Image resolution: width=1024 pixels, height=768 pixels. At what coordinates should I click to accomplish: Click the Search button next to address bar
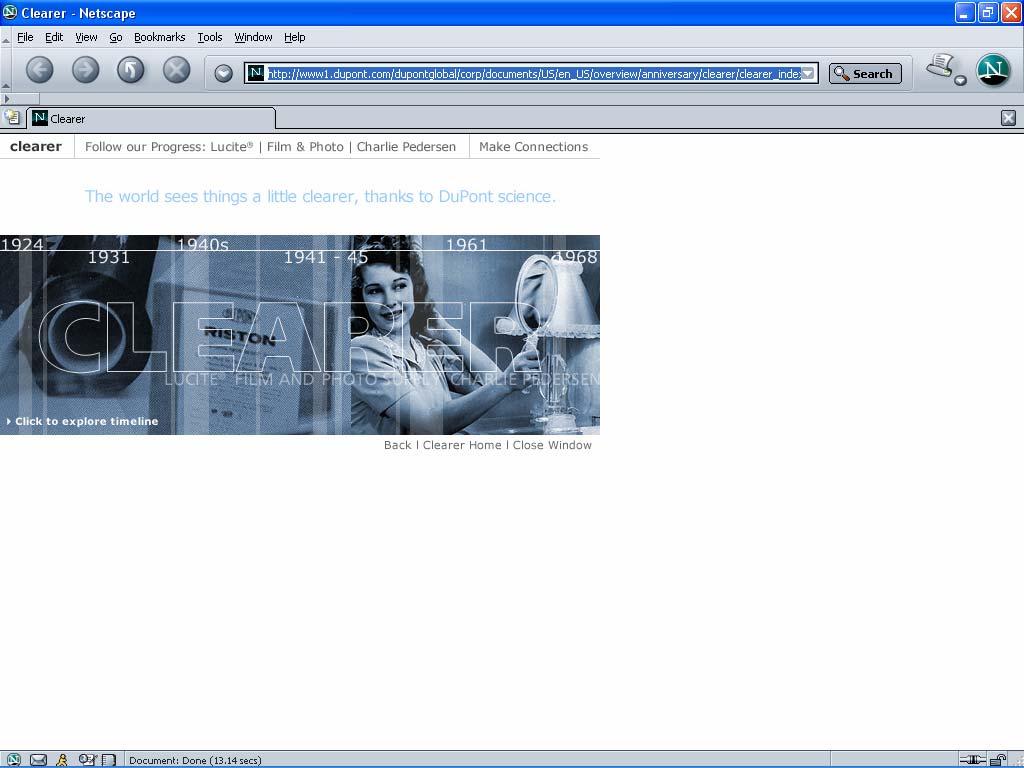(x=865, y=74)
